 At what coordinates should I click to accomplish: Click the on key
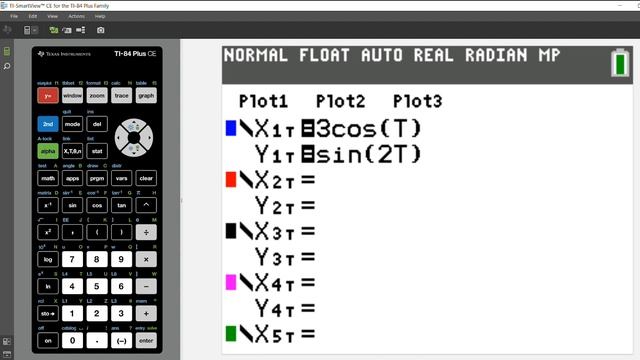[48, 340]
